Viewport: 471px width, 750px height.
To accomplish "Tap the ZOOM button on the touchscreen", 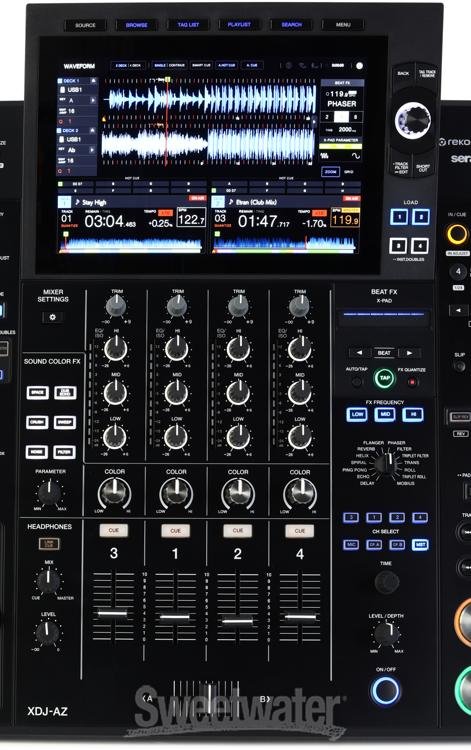I will 330,172.
